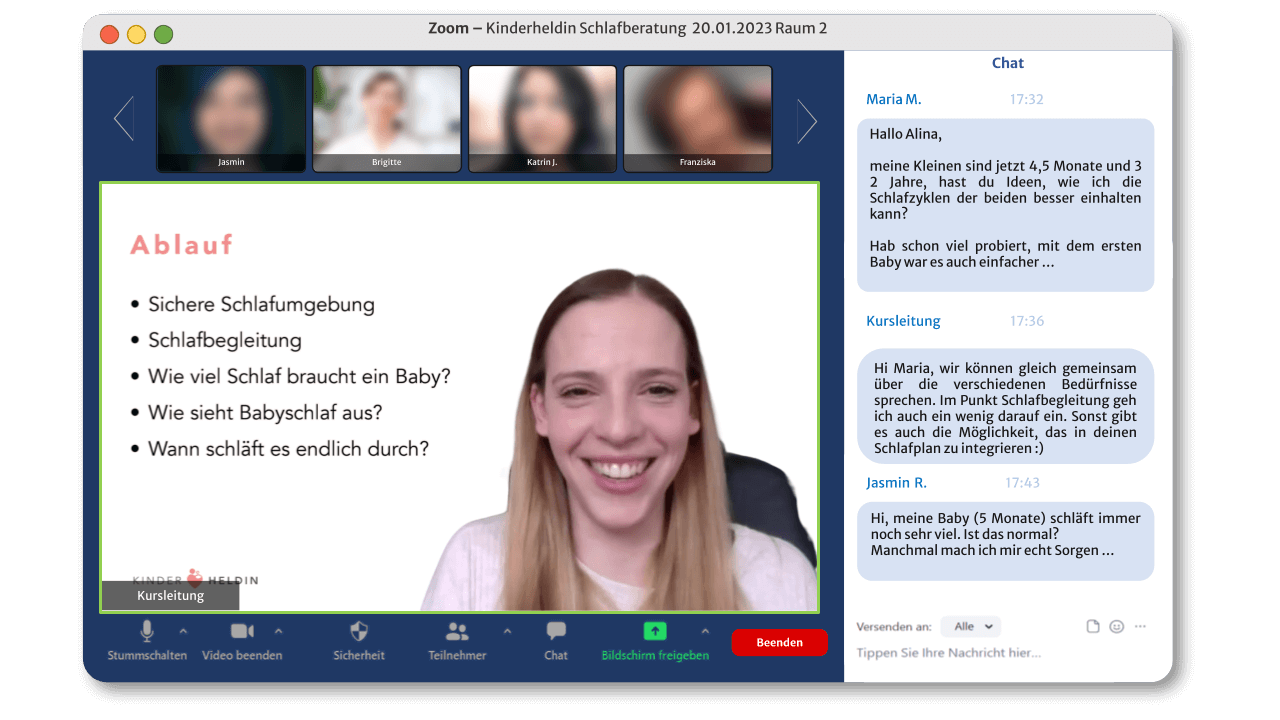Click the red Beenden button
This screenshot has height=720, width=1280.
click(x=779, y=642)
